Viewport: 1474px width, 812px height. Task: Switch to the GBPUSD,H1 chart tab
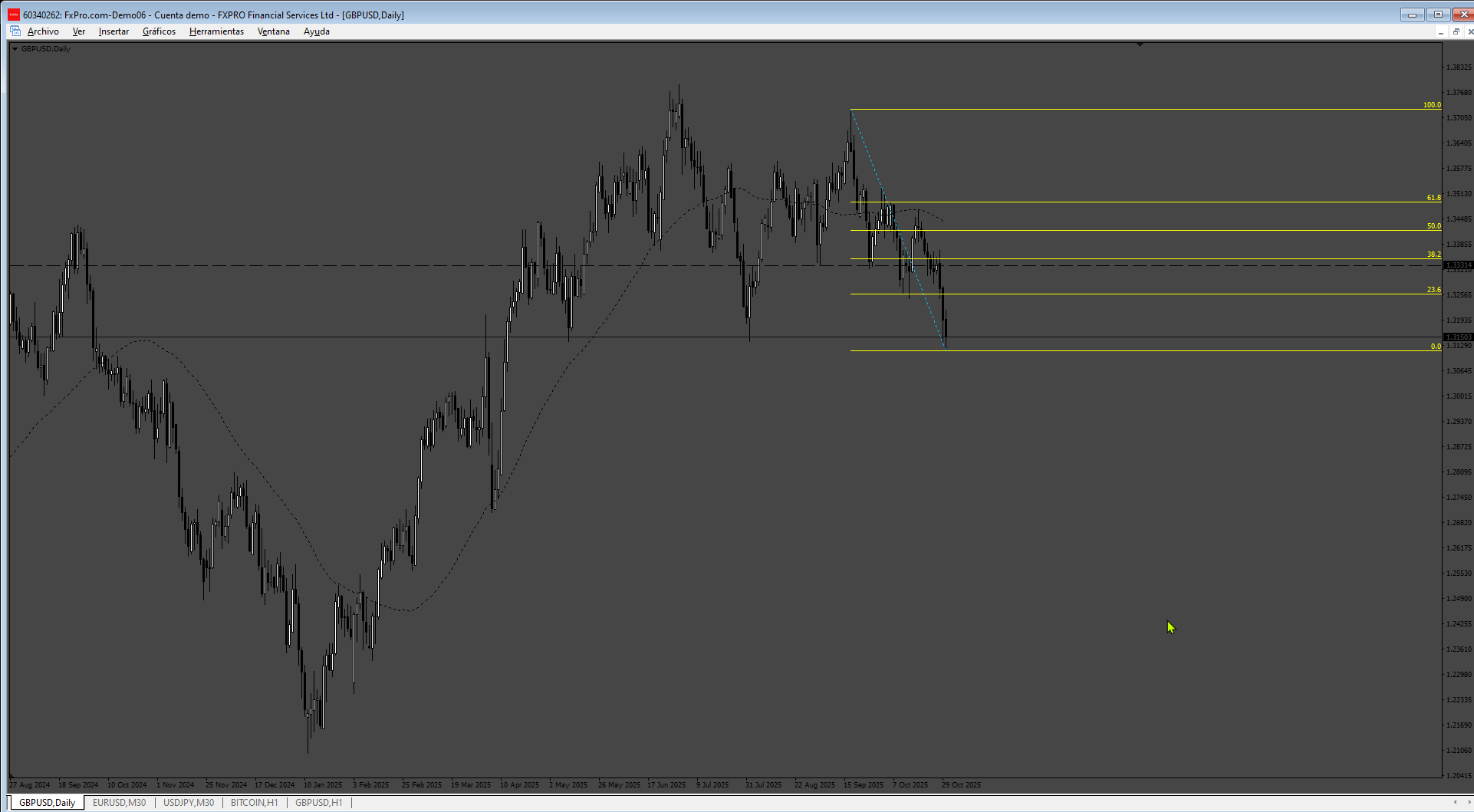click(319, 803)
